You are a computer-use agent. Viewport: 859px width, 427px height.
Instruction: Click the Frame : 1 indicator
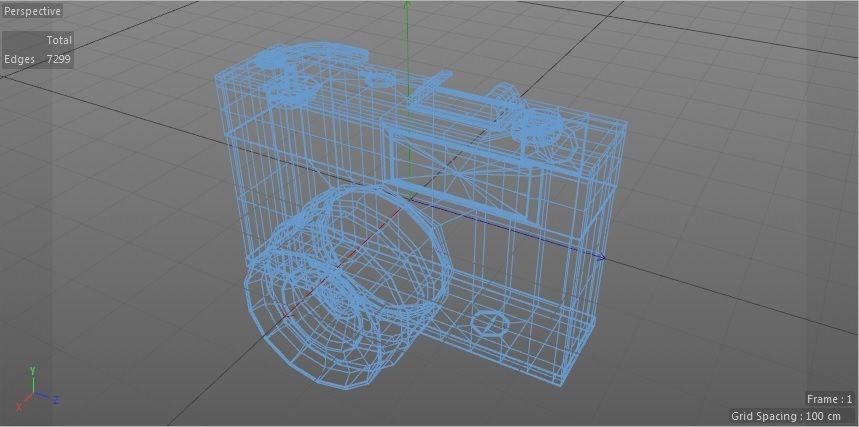point(829,399)
